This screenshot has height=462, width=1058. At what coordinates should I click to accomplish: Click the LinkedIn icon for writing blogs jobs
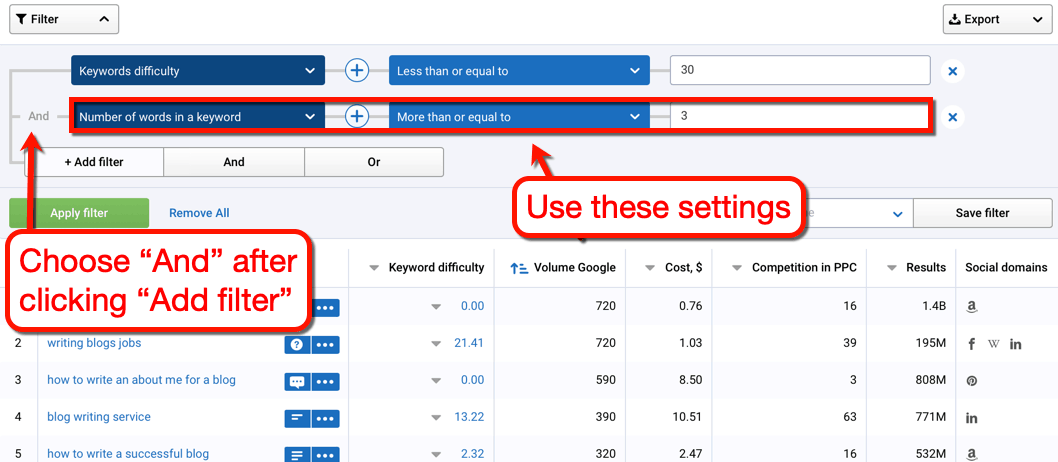pyautogui.click(x=1015, y=344)
